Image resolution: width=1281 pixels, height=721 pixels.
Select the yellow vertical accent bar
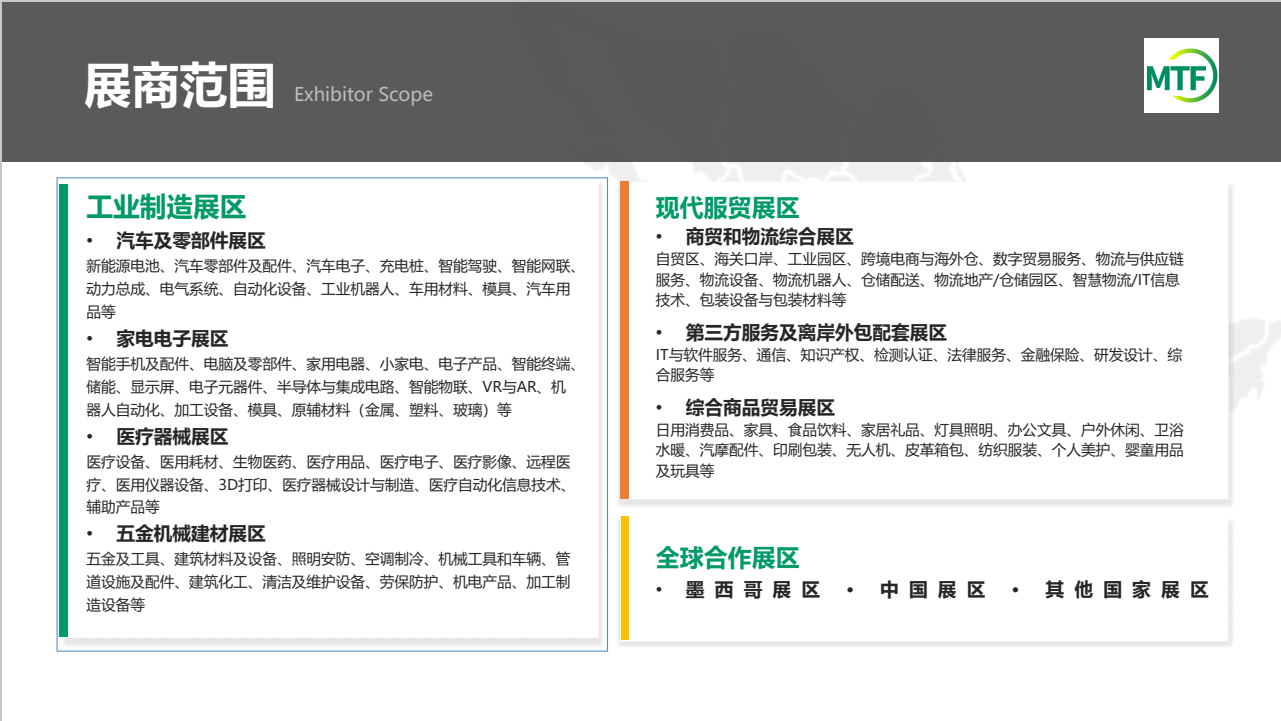point(625,578)
